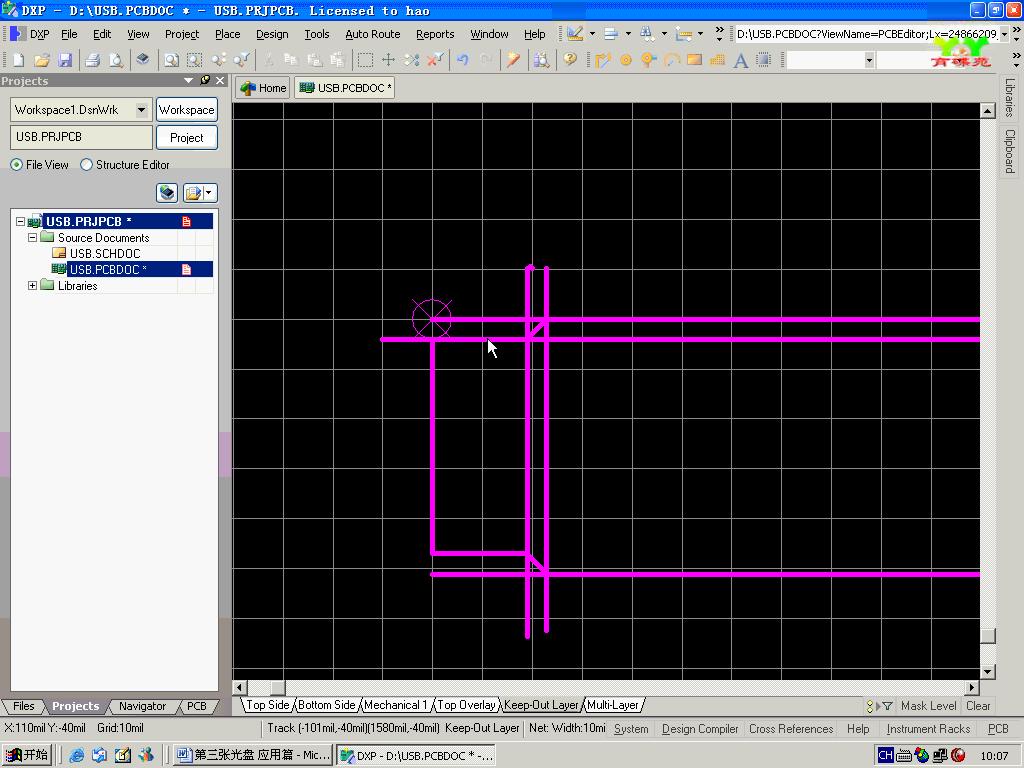Expand the Libraries folder
Viewport: 1024px width, 768px height.
pyautogui.click(x=32, y=285)
